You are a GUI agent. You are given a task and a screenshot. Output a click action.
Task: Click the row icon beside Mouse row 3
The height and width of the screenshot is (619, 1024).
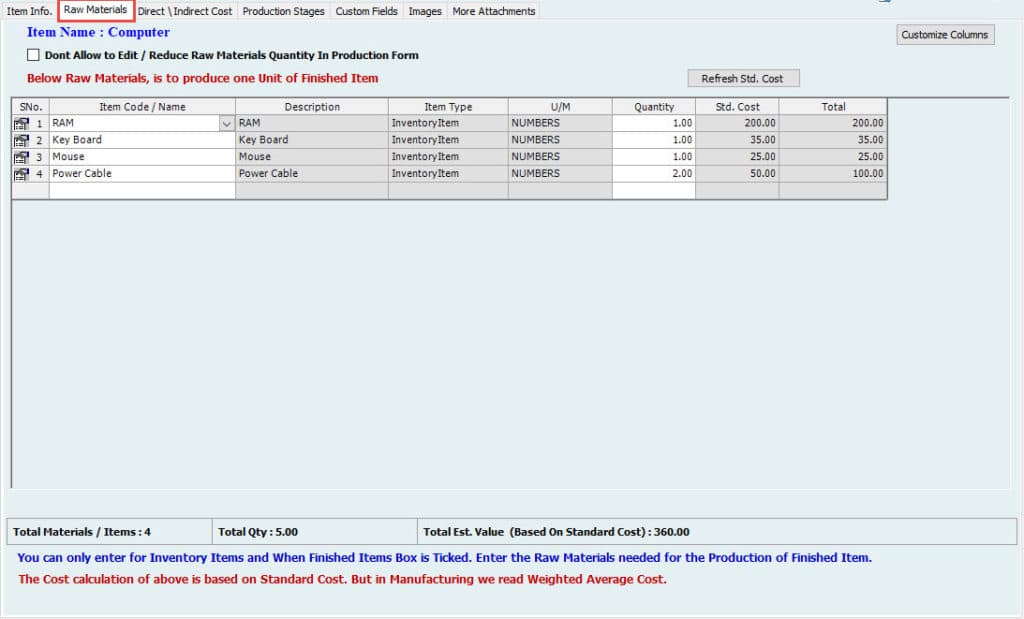click(x=21, y=157)
